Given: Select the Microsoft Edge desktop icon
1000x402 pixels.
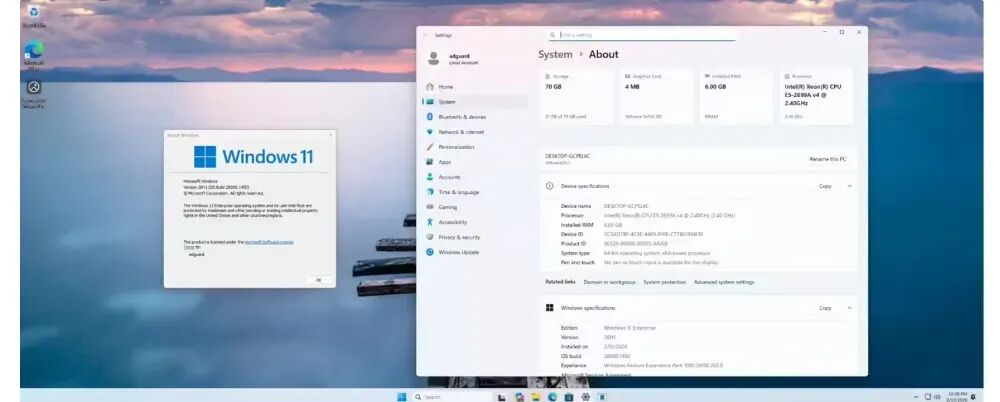Looking at the screenshot, I should (x=34, y=54).
